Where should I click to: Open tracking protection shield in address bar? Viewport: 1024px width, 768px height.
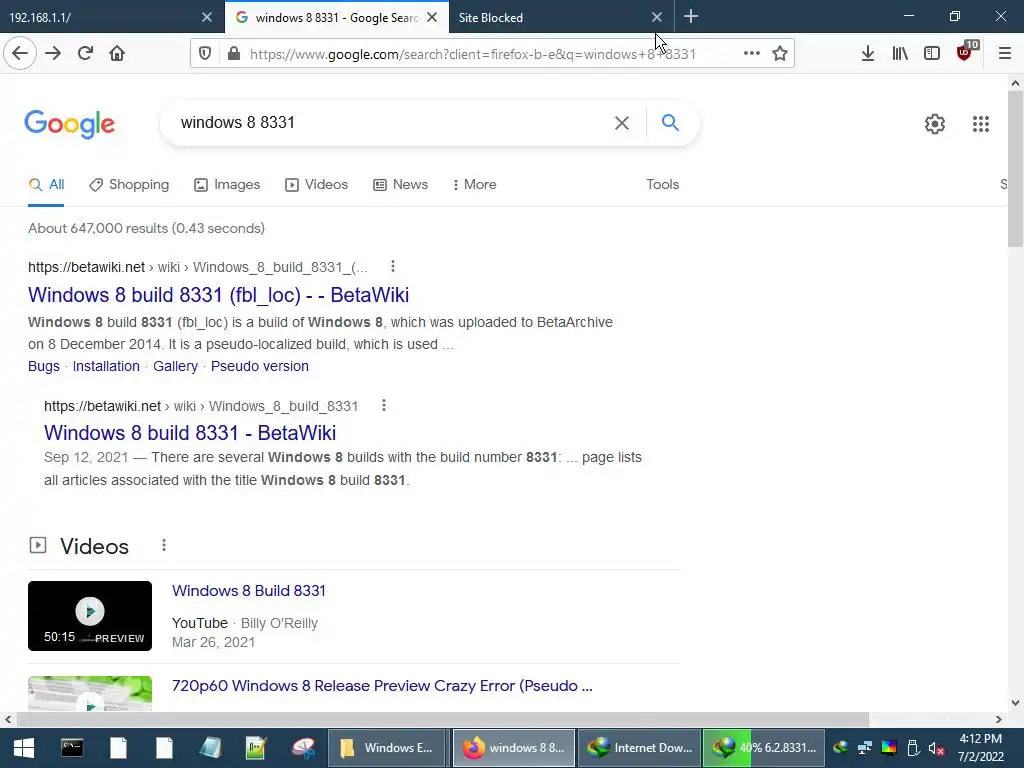point(204,54)
